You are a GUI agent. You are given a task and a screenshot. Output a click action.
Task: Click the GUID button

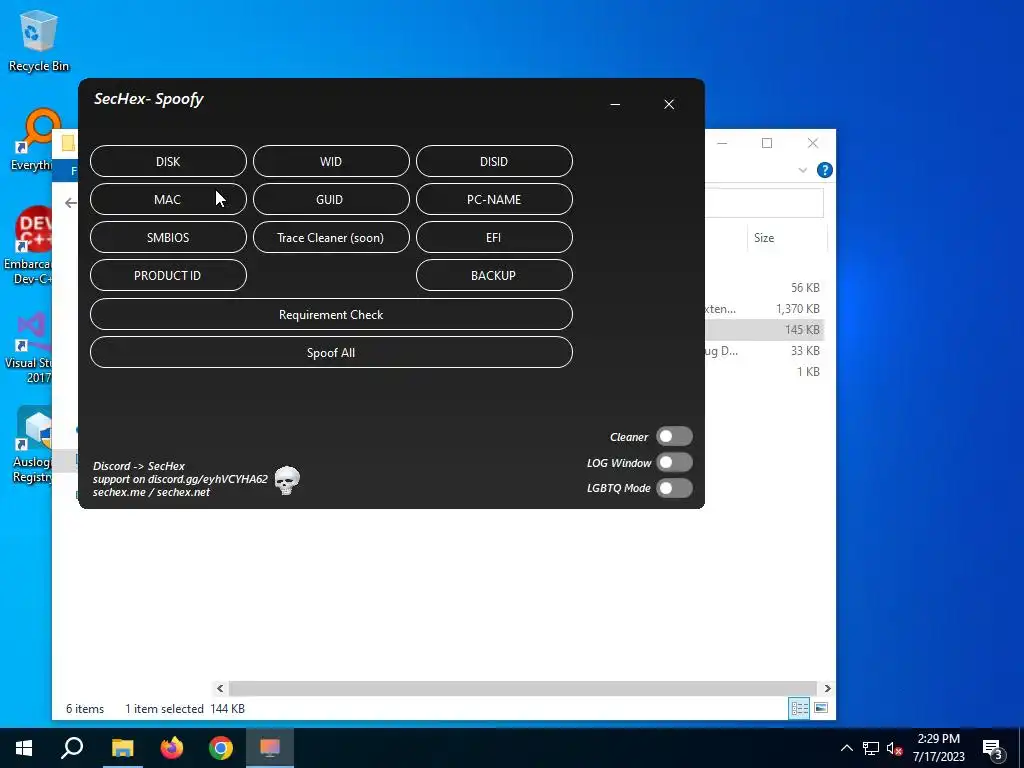tap(331, 199)
